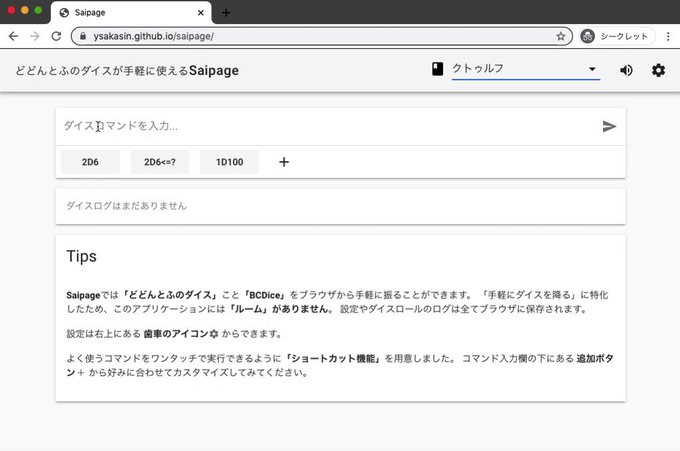Go back to previous page

point(13,36)
